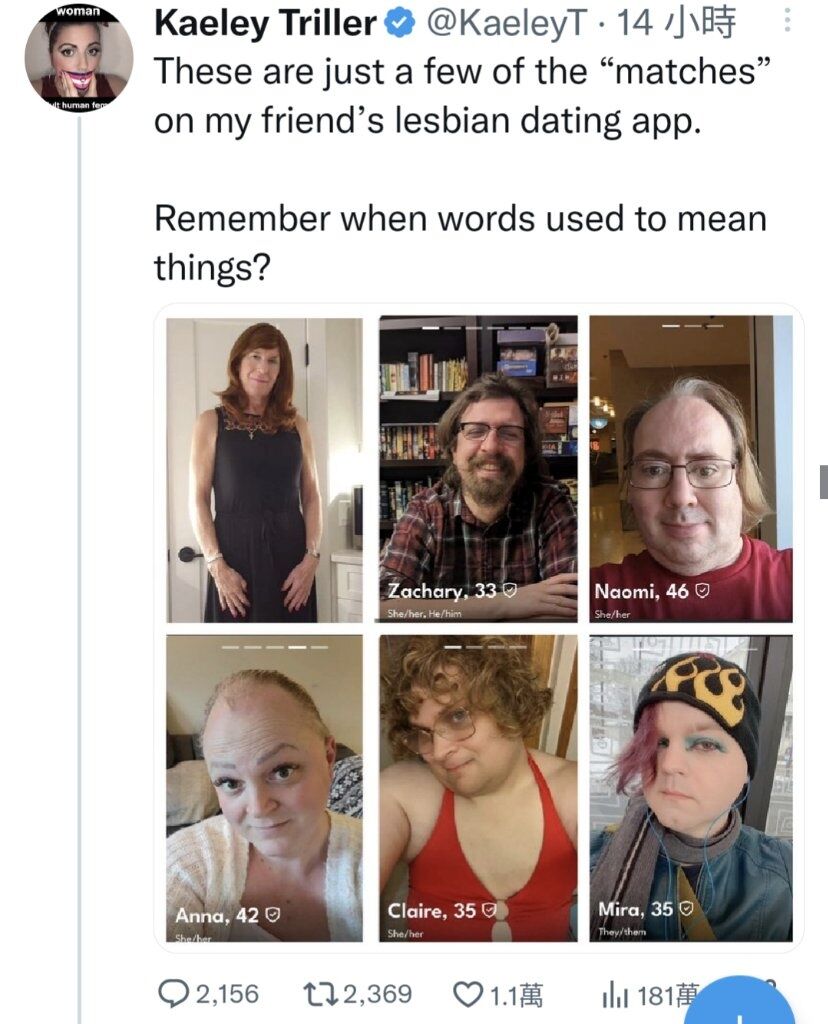Like the tweet via the heart icon

click(468, 995)
